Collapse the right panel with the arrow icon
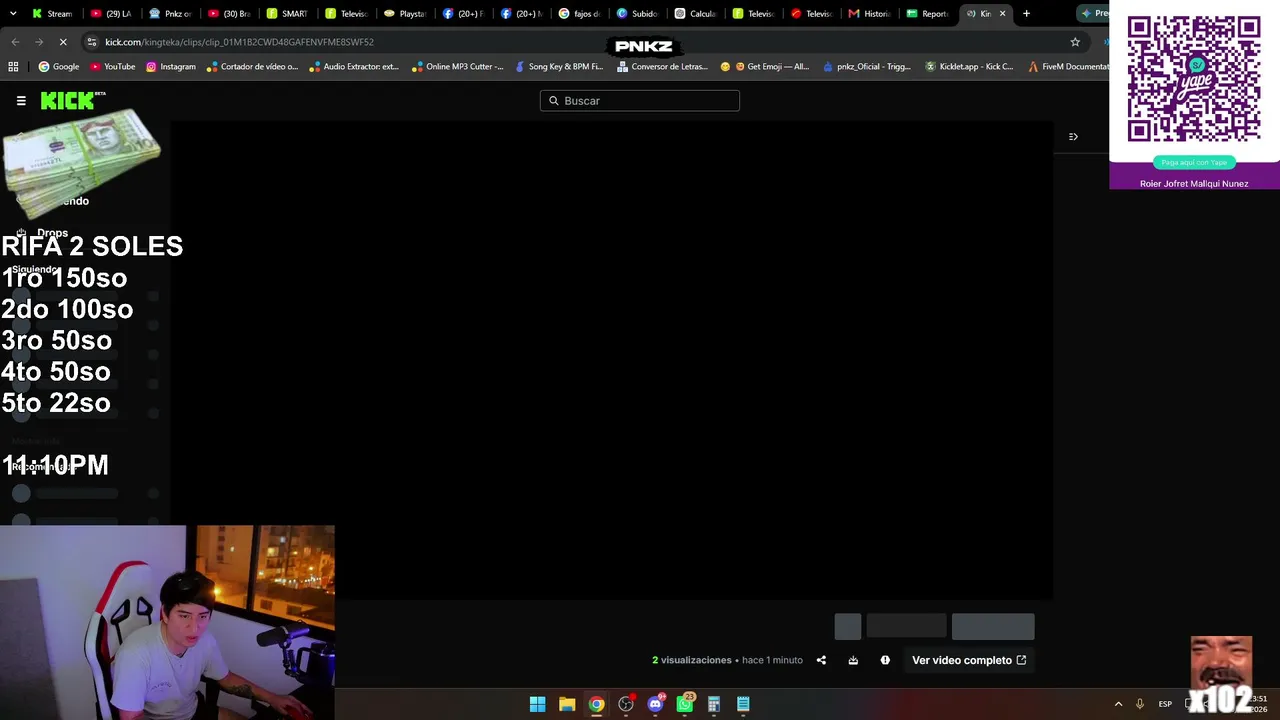Viewport: 1280px width, 720px height. pyautogui.click(x=1073, y=137)
